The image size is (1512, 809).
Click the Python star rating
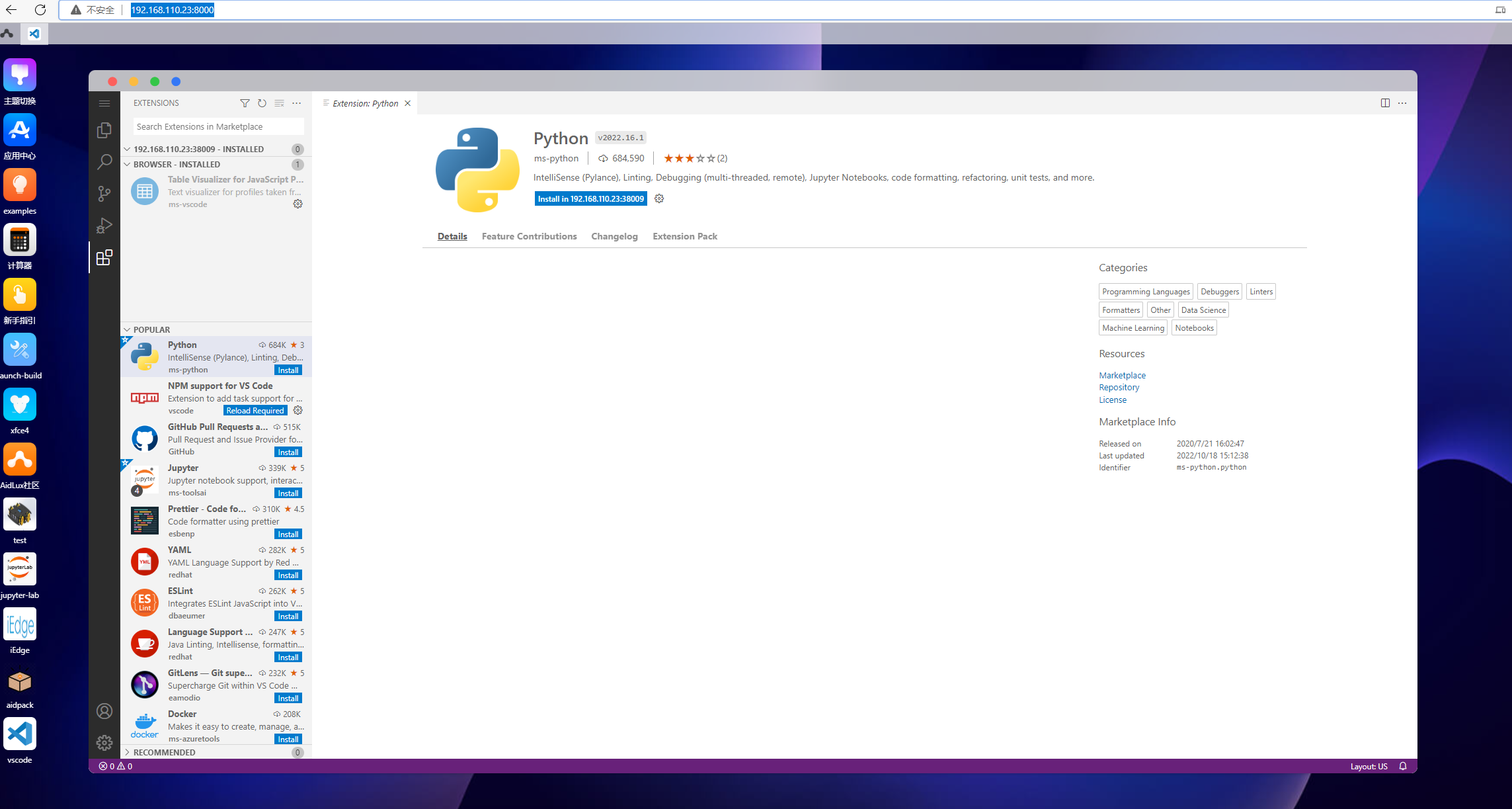(696, 158)
